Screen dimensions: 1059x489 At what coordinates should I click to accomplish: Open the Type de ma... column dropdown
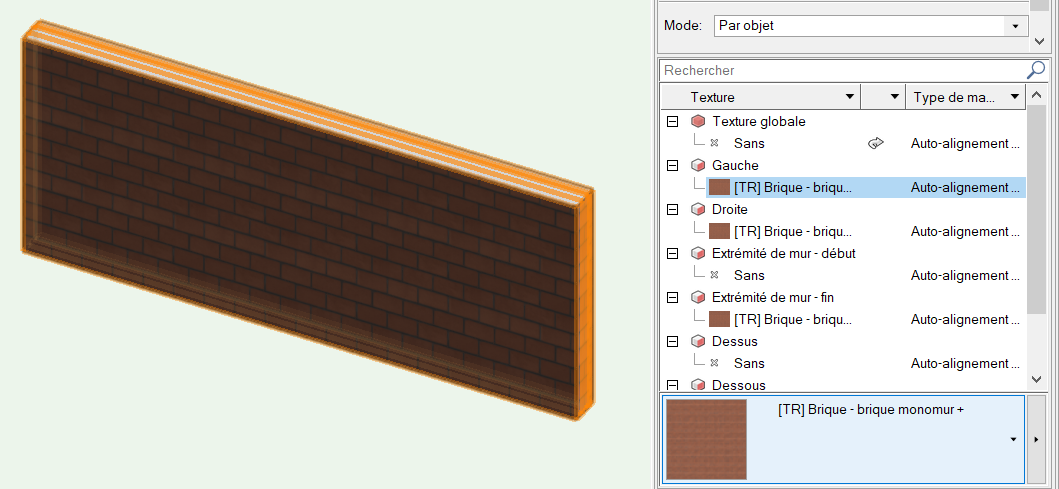pos(1014,97)
